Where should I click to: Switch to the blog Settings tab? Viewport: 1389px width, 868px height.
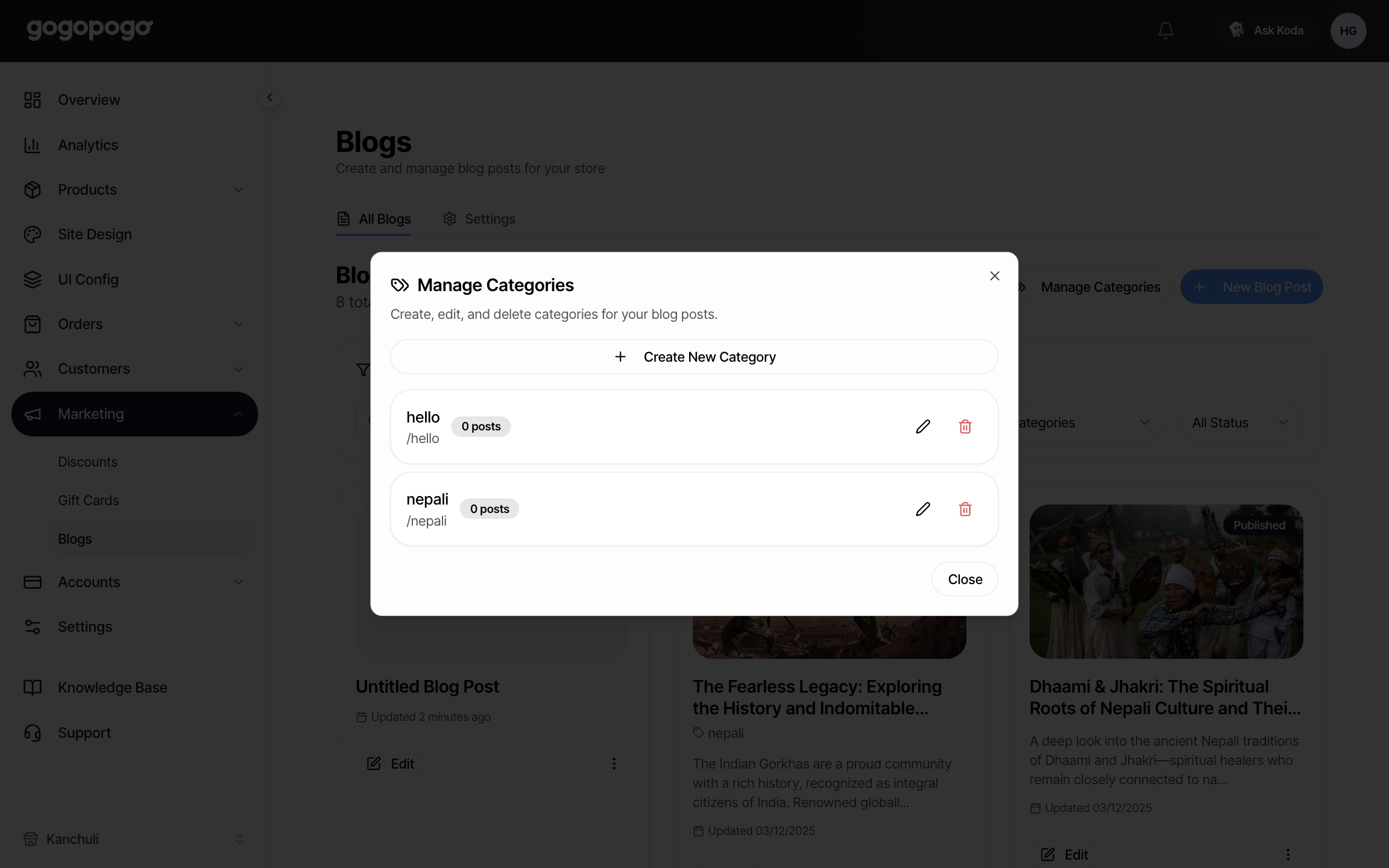pos(479,219)
